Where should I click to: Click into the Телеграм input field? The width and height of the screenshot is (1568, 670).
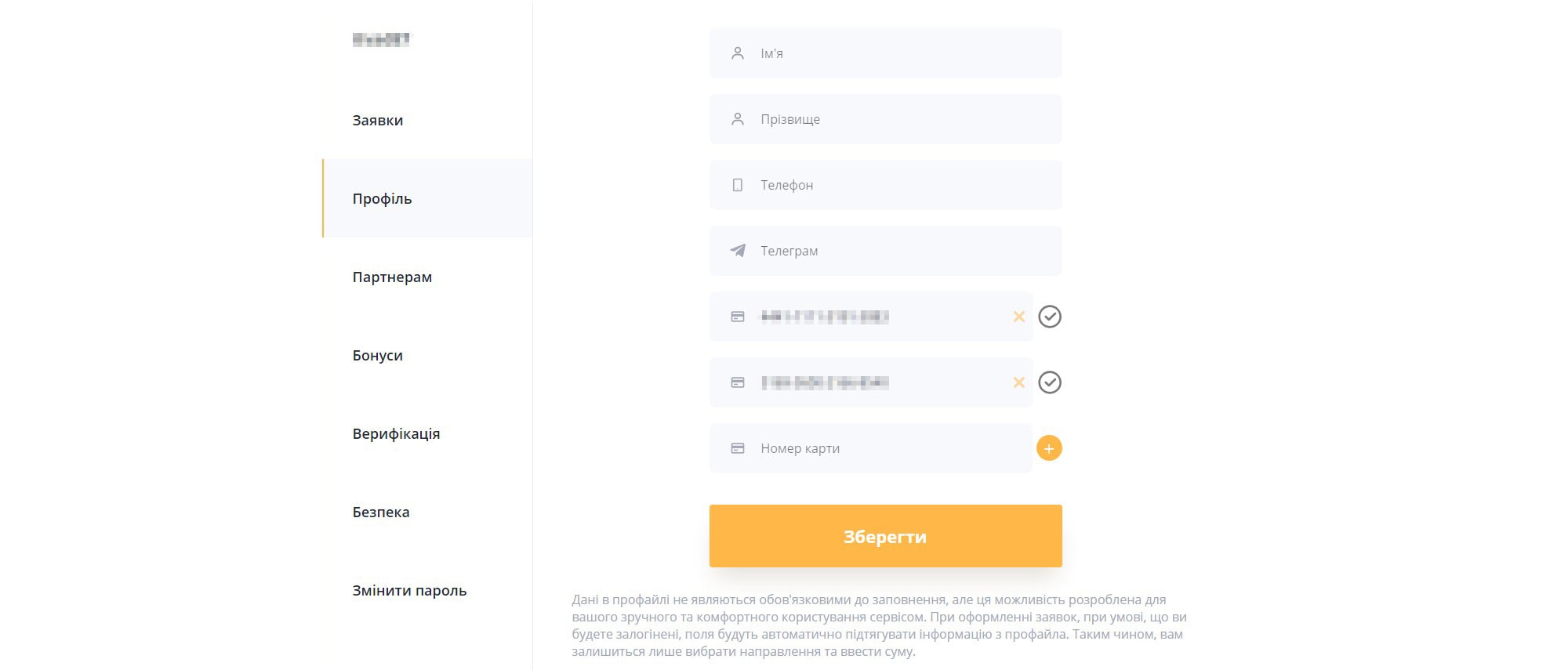coord(902,251)
